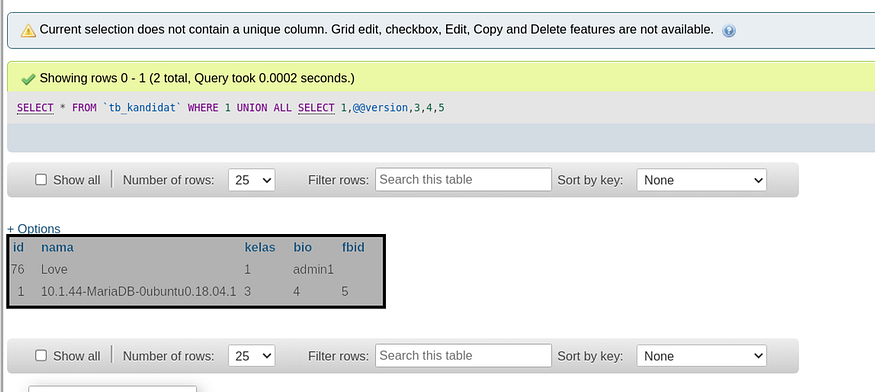Click the green checkmark success icon
The image size is (875, 392).
pyautogui.click(x=28, y=79)
